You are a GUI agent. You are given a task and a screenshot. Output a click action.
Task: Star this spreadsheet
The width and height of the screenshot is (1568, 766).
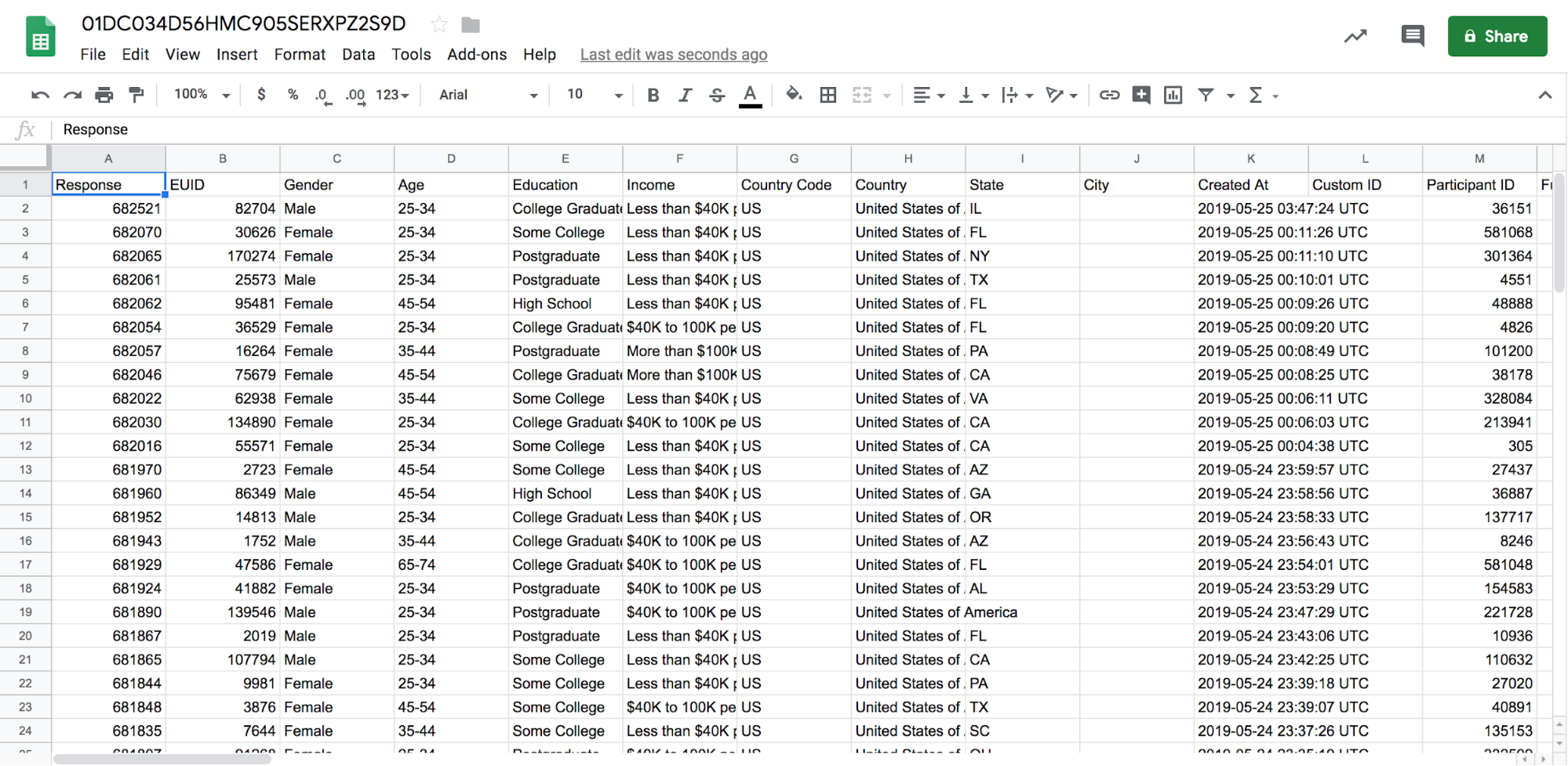(x=439, y=24)
